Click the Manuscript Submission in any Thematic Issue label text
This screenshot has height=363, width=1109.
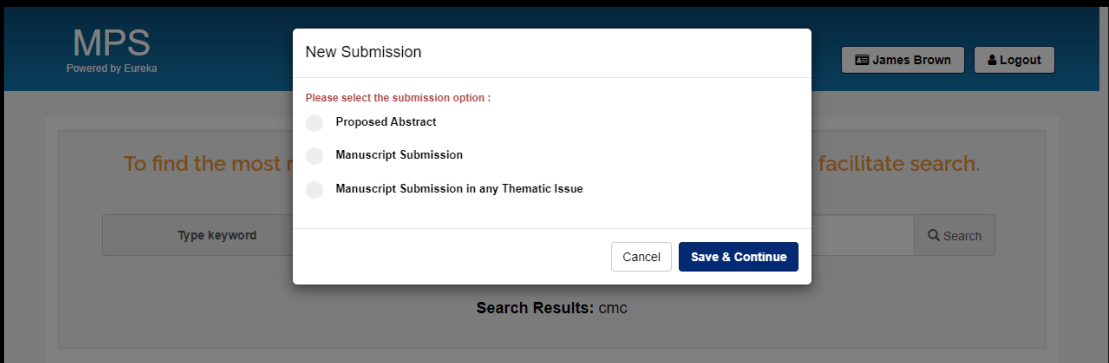pyautogui.click(x=459, y=189)
